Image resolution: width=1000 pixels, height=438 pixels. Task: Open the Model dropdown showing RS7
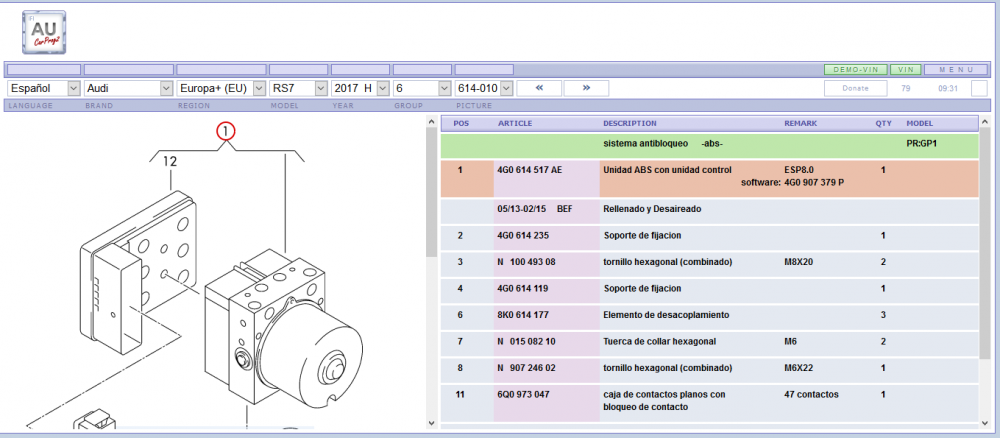coord(297,88)
